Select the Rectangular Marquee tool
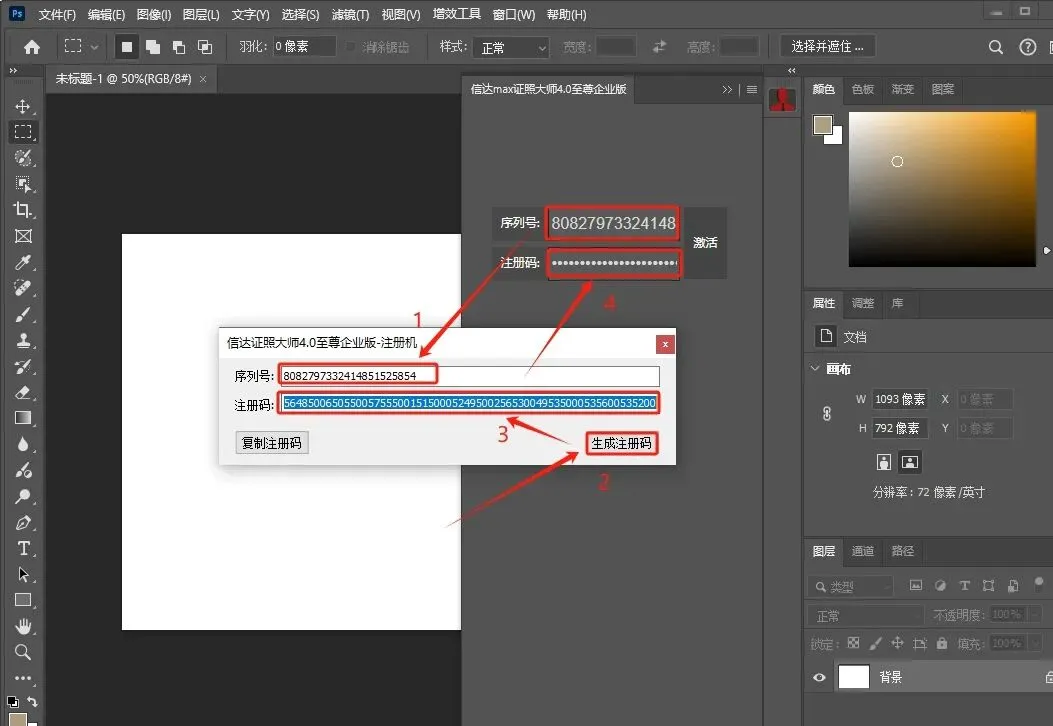The width and height of the screenshot is (1053, 726). (23, 132)
